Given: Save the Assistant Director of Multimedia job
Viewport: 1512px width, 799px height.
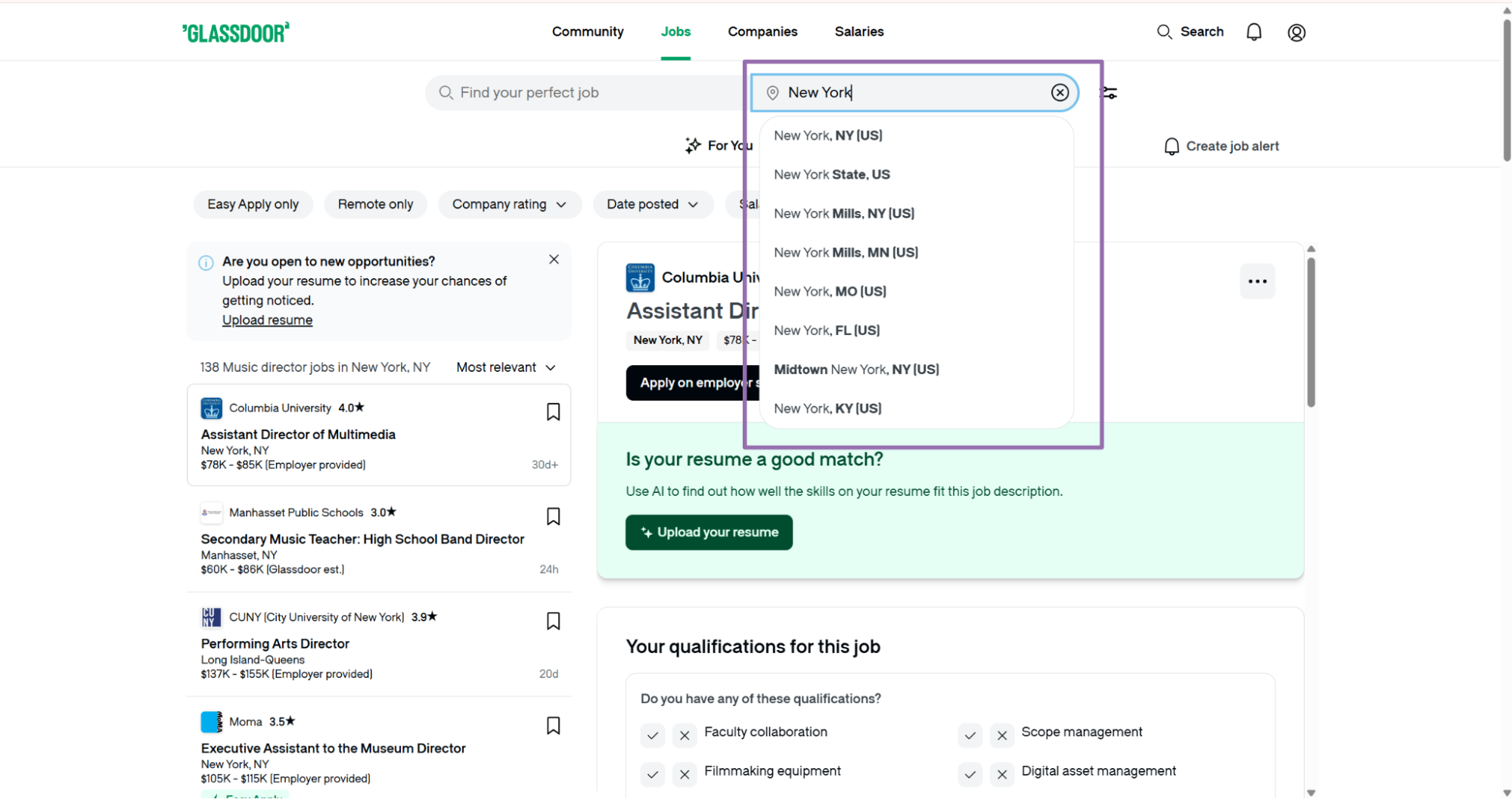Looking at the screenshot, I should pyautogui.click(x=553, y=412).
